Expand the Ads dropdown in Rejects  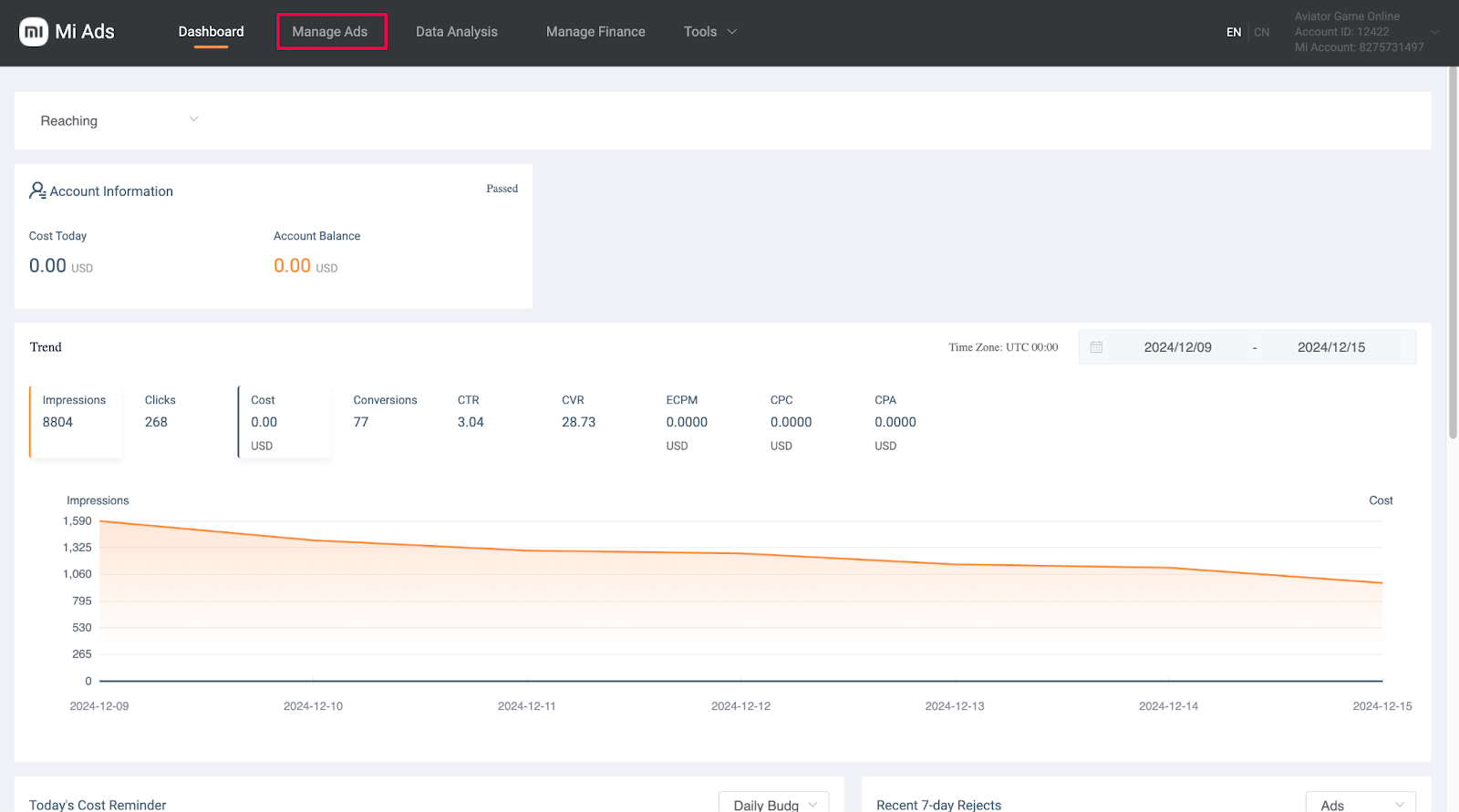pos(1360,804)
